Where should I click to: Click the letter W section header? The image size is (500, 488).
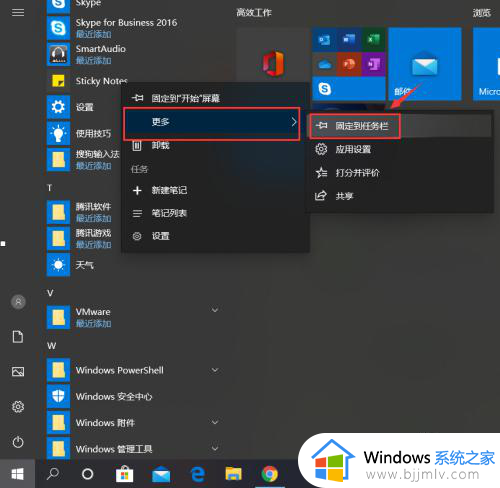tap(51, 346)
